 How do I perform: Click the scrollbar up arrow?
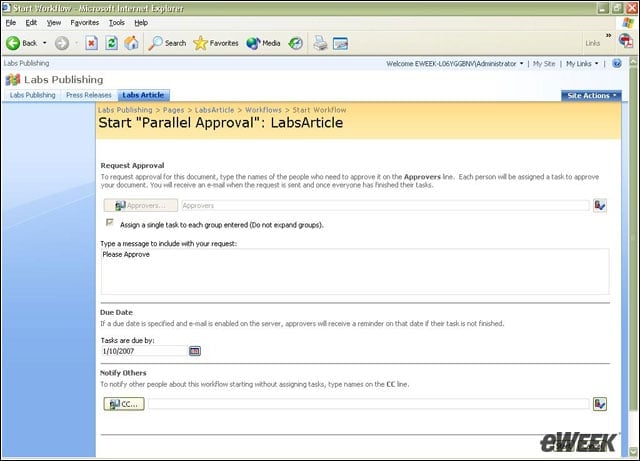tap(633, 62)
